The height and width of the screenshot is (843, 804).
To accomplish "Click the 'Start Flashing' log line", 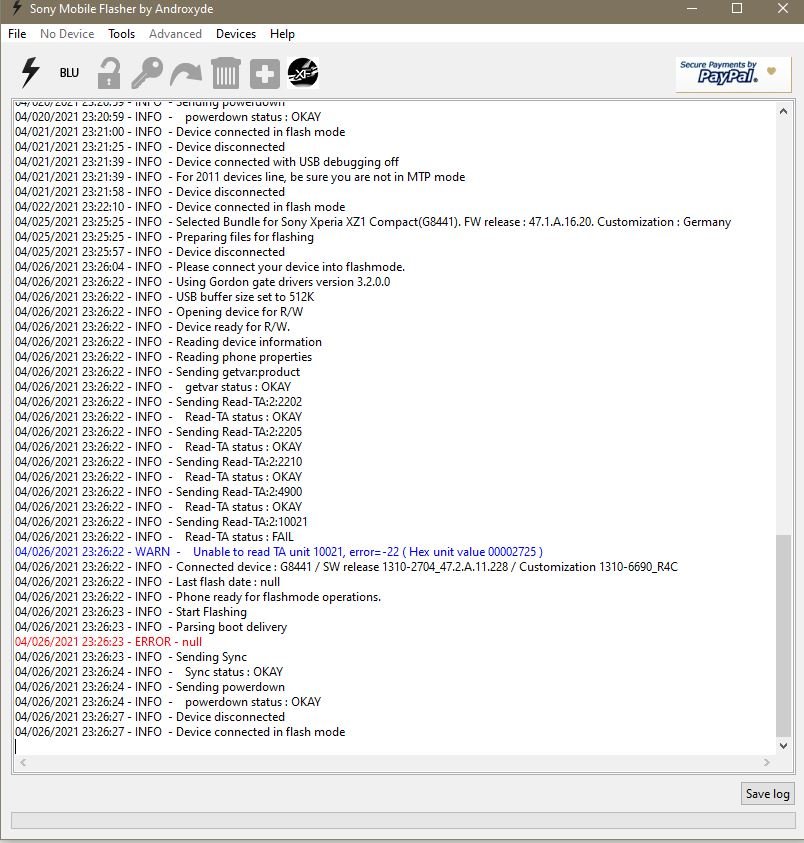I will click(x=131, y=612).
